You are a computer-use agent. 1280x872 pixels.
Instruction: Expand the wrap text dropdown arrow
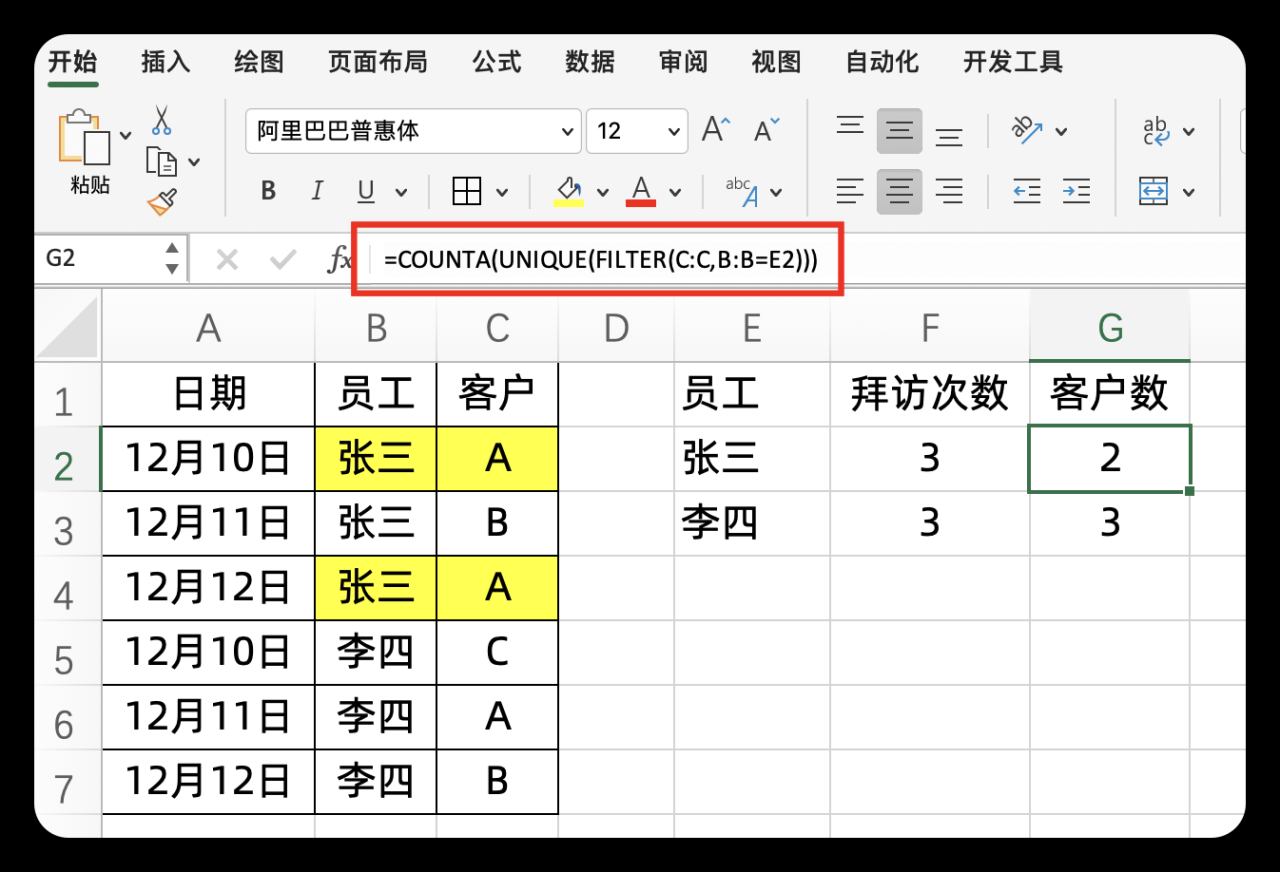pos(1189,131)
